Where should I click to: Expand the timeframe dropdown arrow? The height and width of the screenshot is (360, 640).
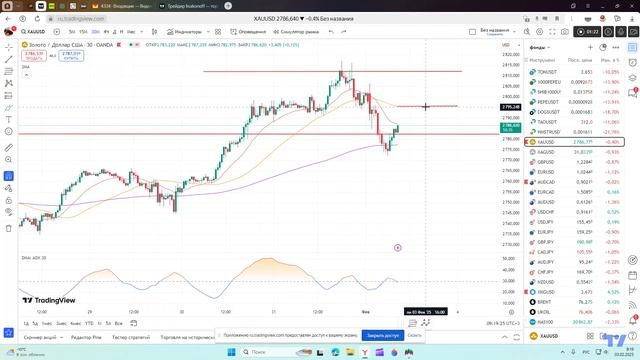point(142,31)
